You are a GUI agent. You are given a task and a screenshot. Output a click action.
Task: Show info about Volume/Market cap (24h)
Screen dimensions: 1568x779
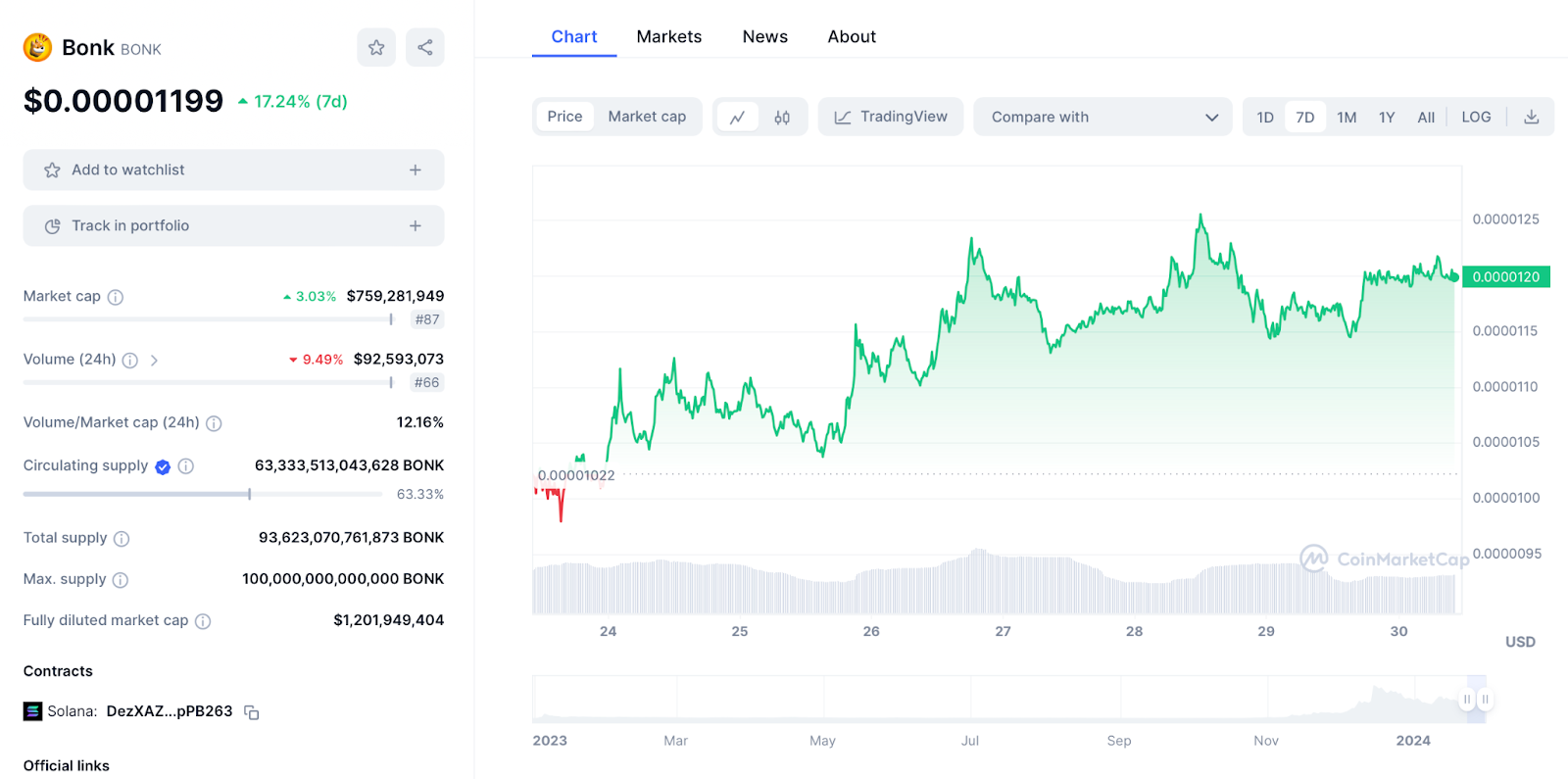(x=214, y=423)
